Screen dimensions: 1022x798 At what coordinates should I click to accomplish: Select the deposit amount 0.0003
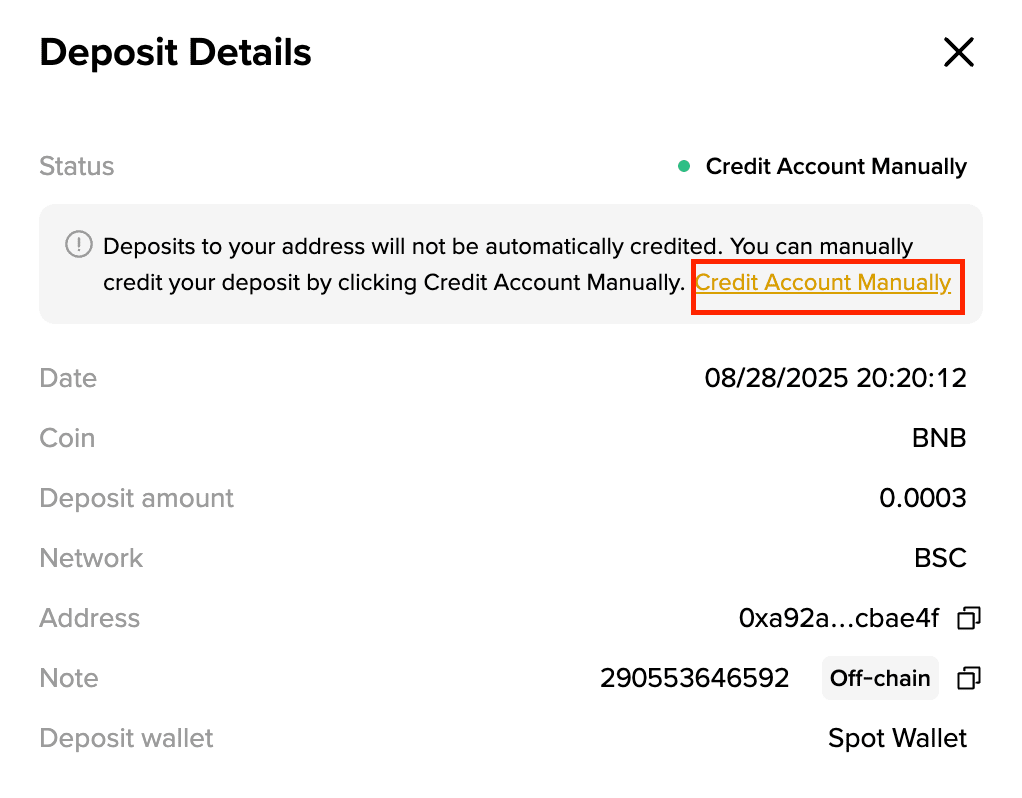(922, 499)
